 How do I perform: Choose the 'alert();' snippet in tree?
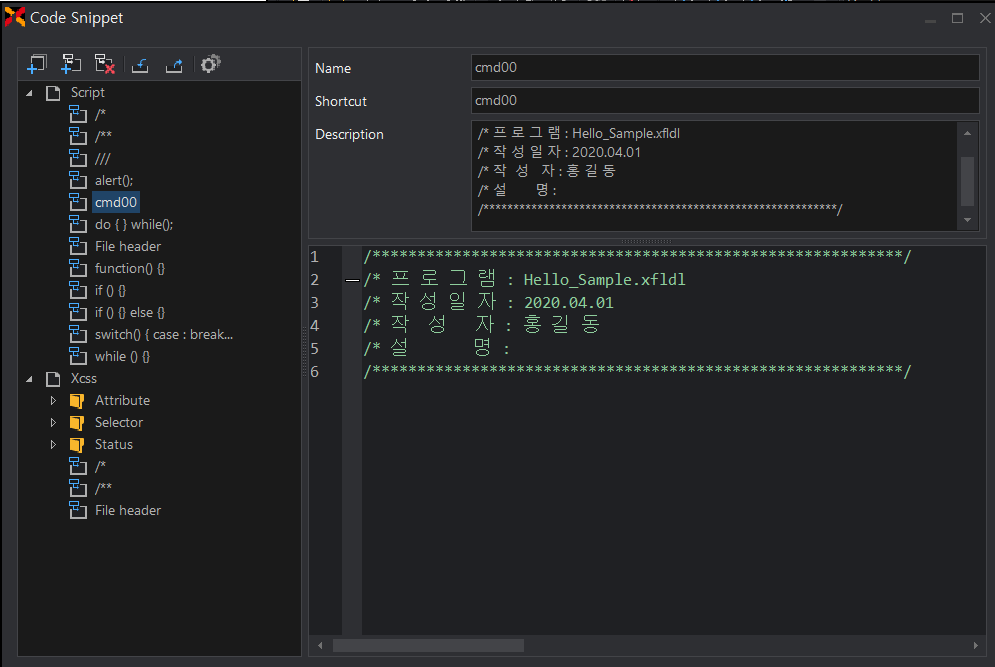pyautogui.click(x=113, y=181)
